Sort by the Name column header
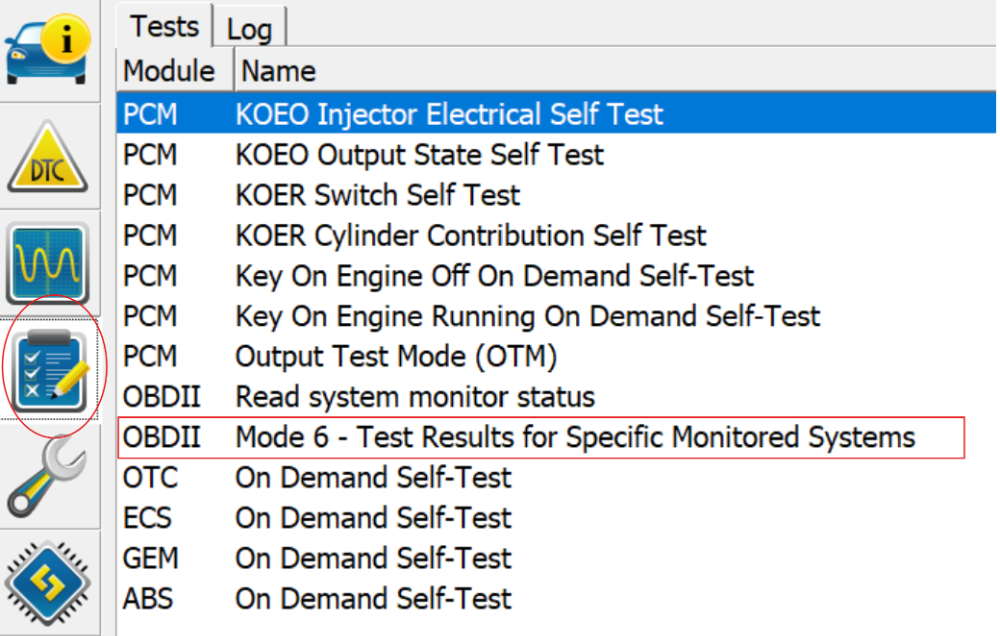Image resolution: width=1000 pixels, height=636 pixels. (615, 70)
